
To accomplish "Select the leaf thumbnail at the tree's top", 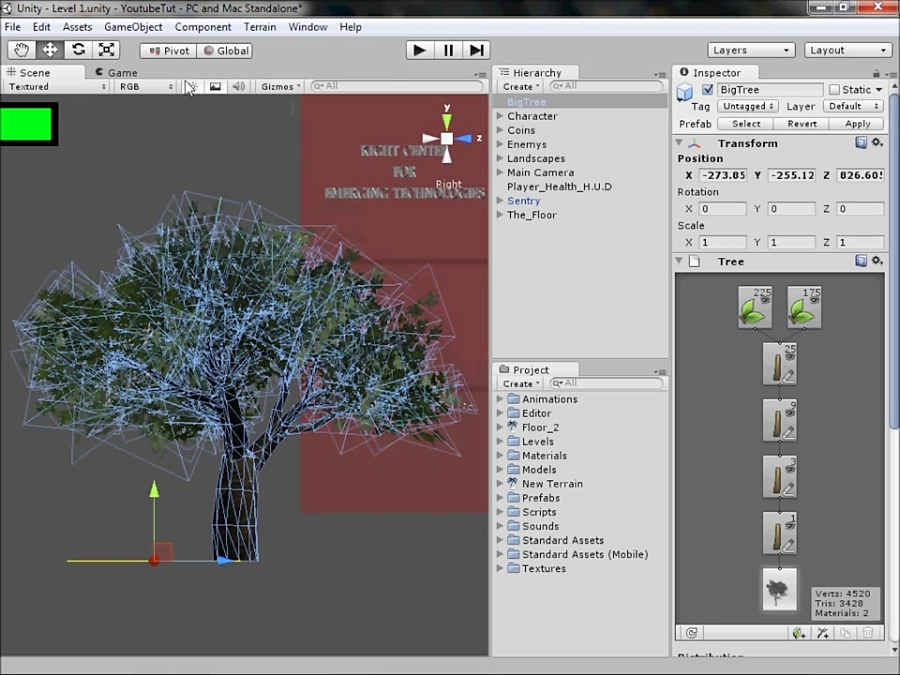I will pyautogui.click(x=754, y=306).
